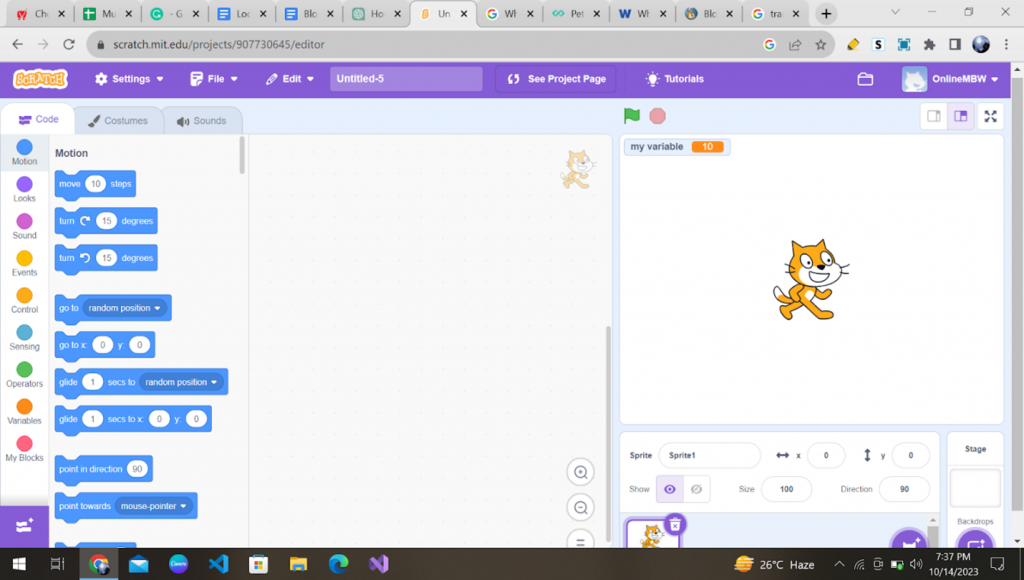The image size is (1024, 580).
Task: Click the See Project Page button
Action: 556,79
